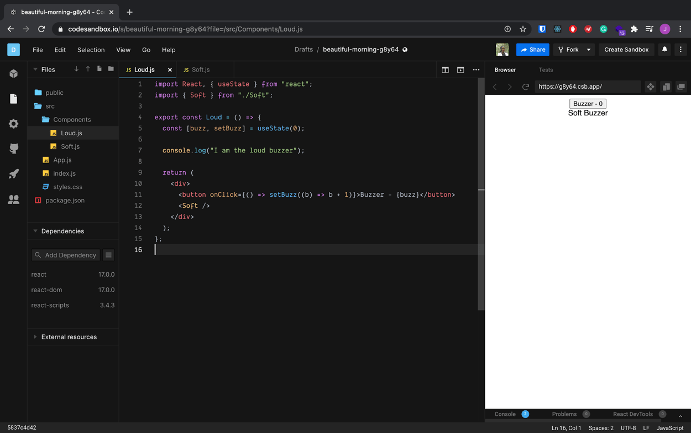The height and width of the screenshot is (434, 692).
Task: Create a new file icon
Action: tap(99, 69)
